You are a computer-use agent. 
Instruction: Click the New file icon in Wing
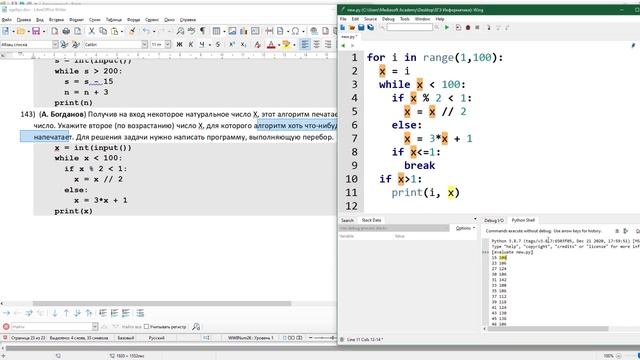pos(342,27)
